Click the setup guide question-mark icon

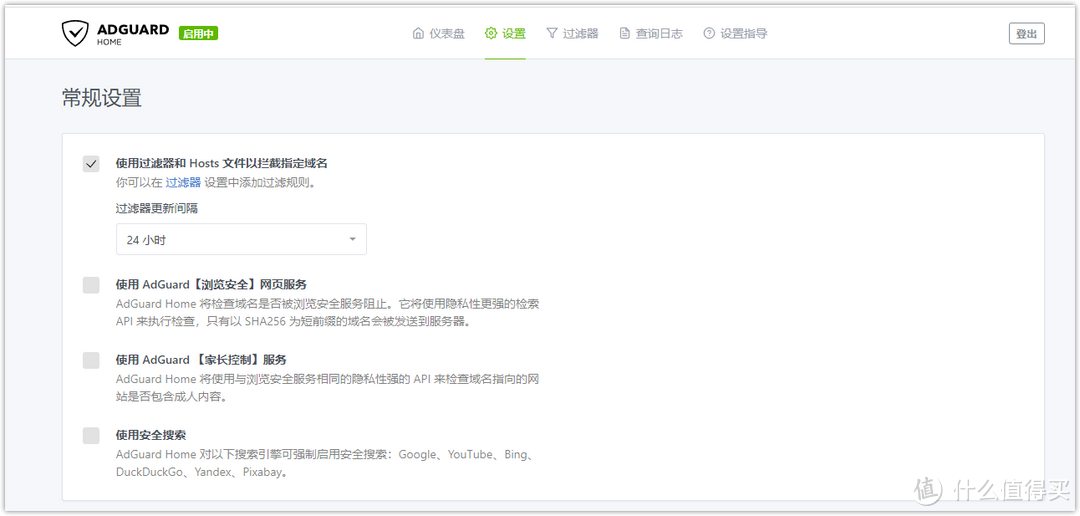tap(709, 33)
